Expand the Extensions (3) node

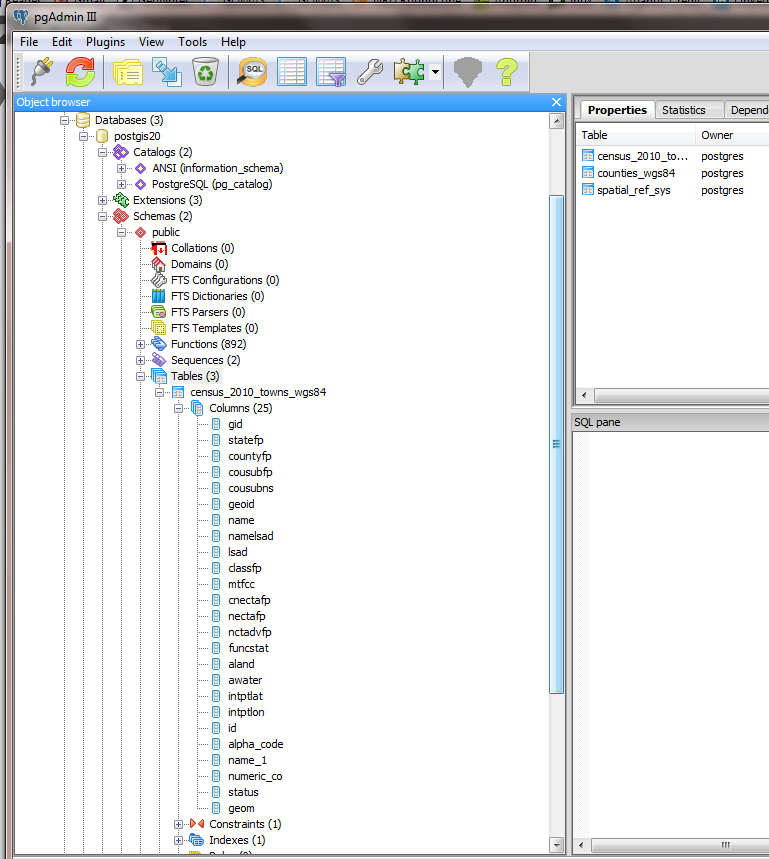tap(102, 200)
